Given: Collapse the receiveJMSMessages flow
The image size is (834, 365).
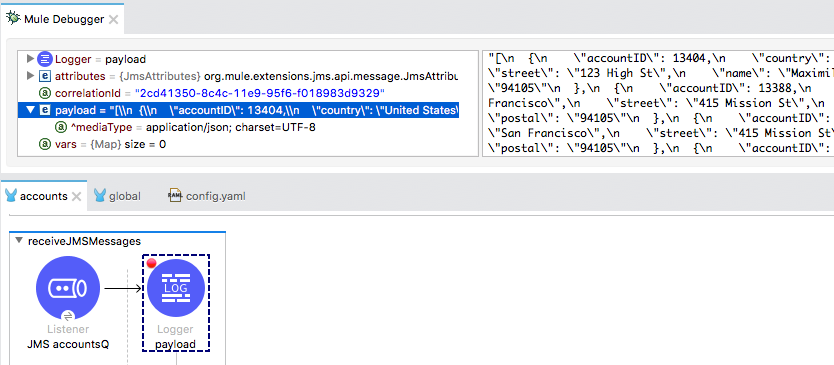Looking at the screenshot, I should point(20,241).
